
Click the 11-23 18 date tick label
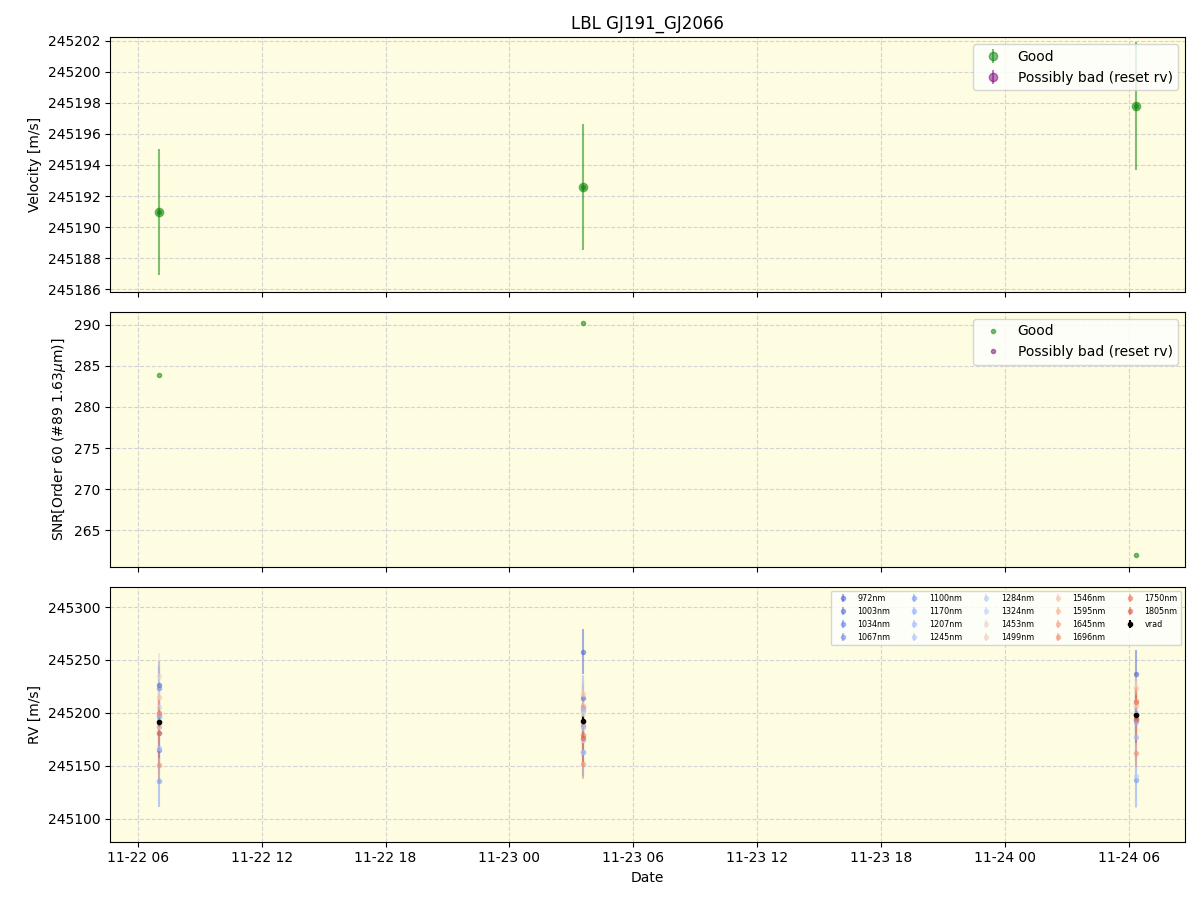[x=881, y=857]
